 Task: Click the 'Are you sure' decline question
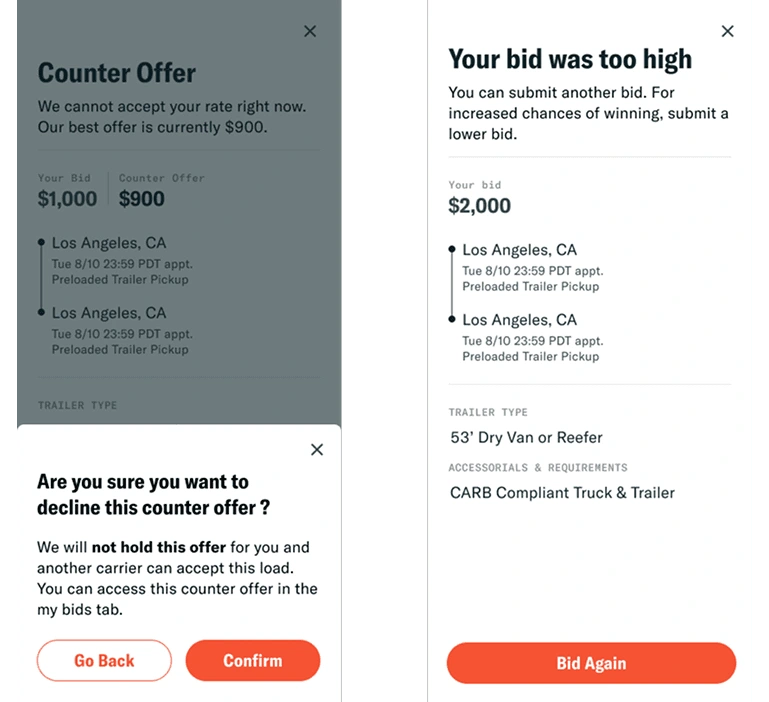pos(153,494)
